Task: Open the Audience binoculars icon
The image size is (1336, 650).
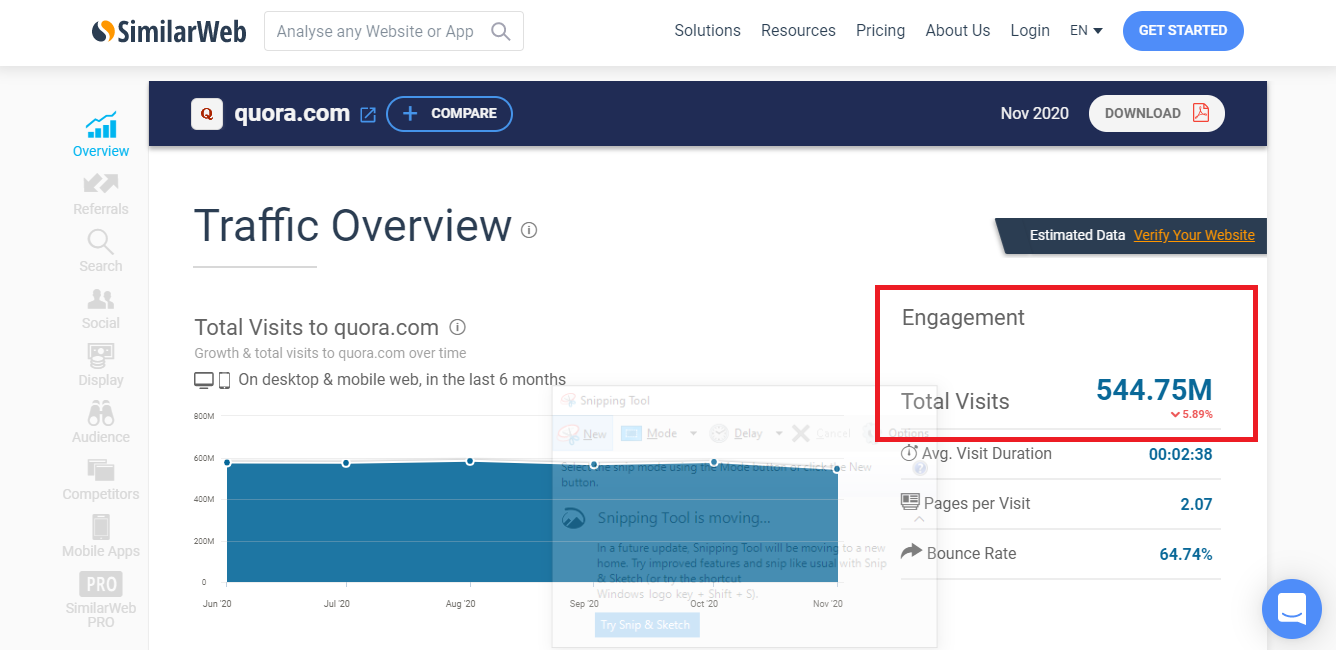Action: (x=101, y=412)
